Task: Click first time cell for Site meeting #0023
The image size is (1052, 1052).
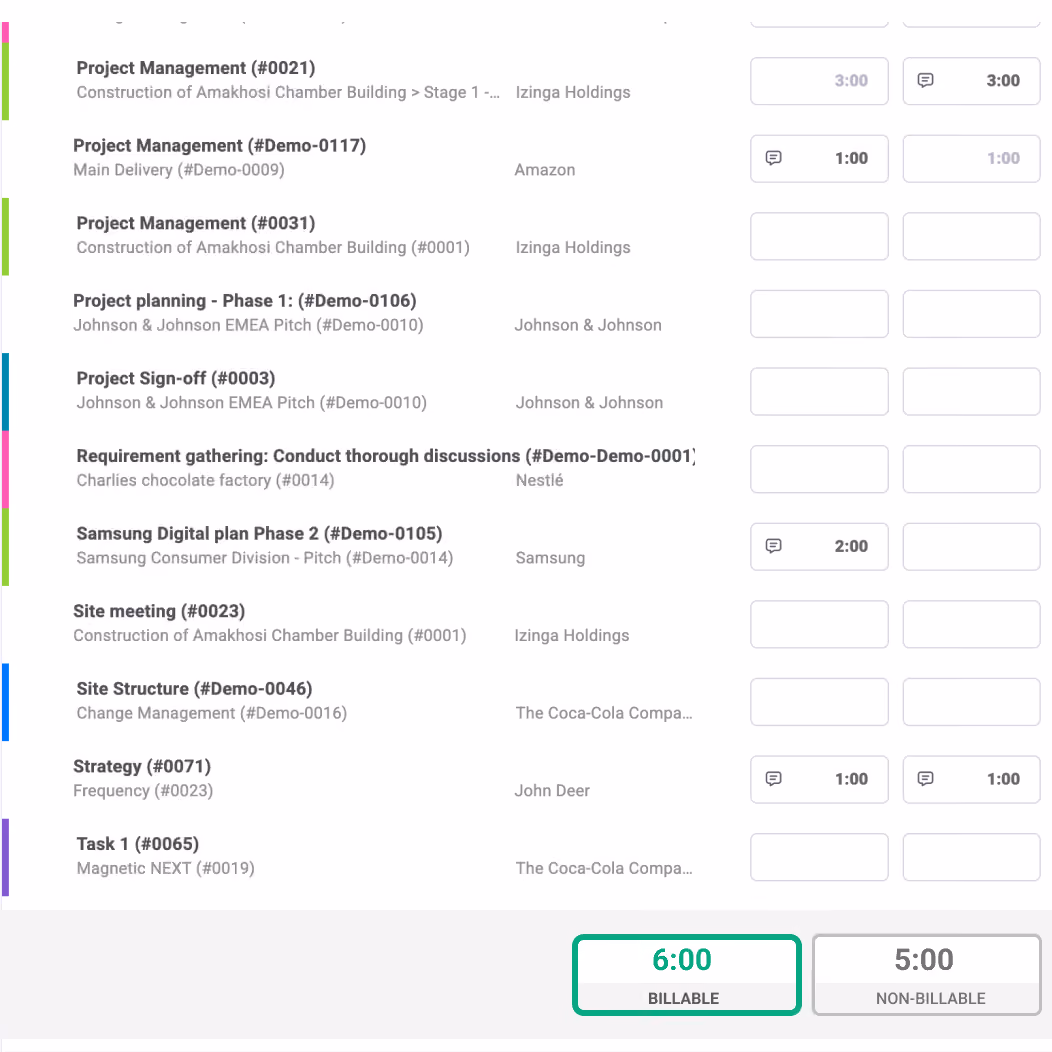Action: point(819,624)
